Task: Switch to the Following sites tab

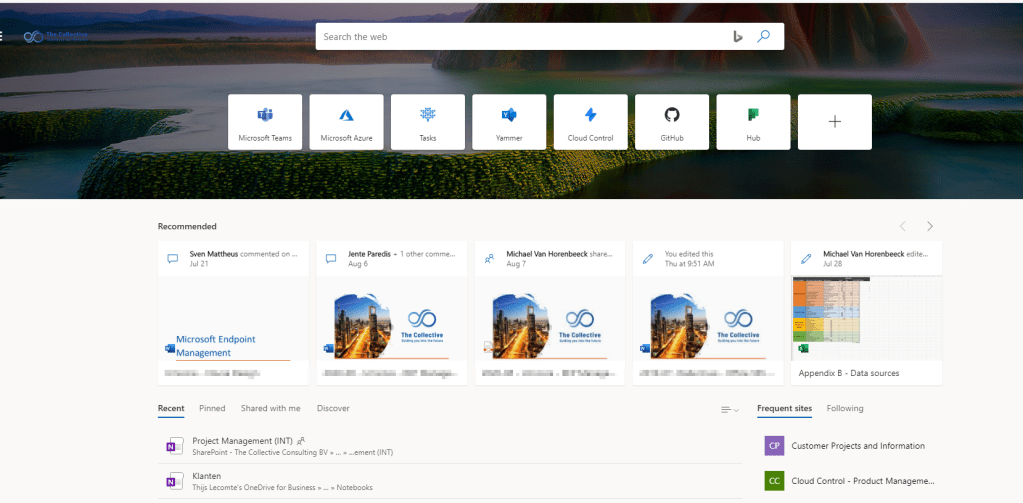Action: (845, 408)
